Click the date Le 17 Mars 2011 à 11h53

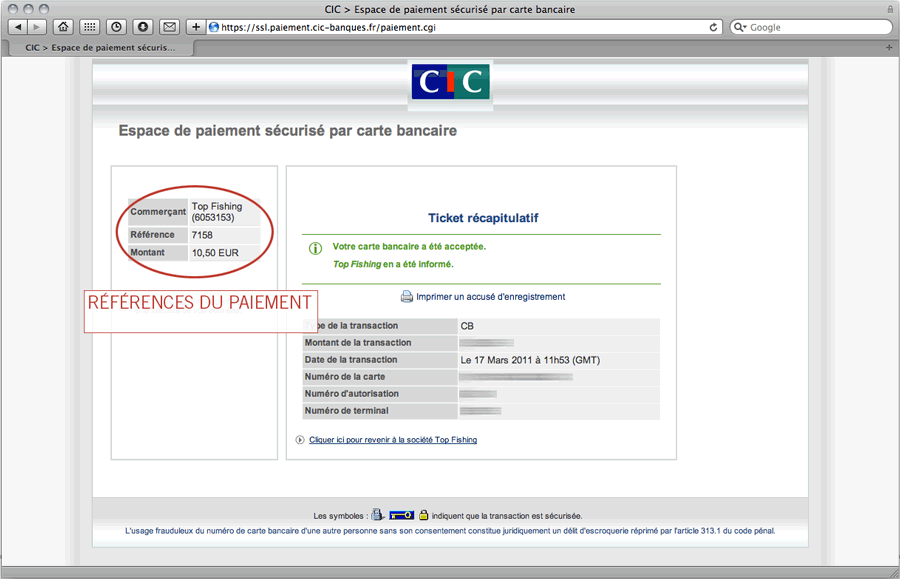click(x=530, y=360)
